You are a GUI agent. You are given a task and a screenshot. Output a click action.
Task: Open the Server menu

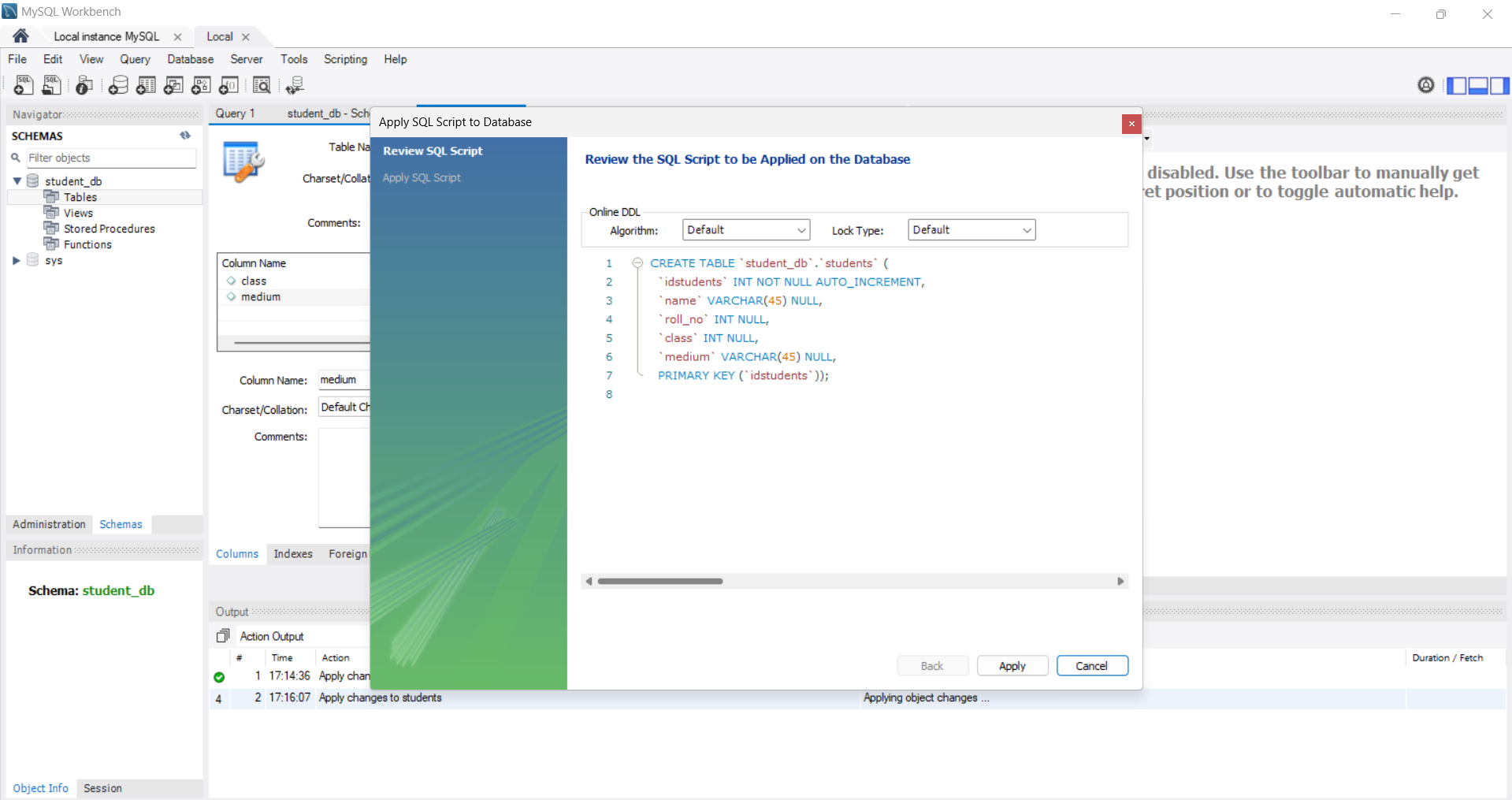coord(247,59)
